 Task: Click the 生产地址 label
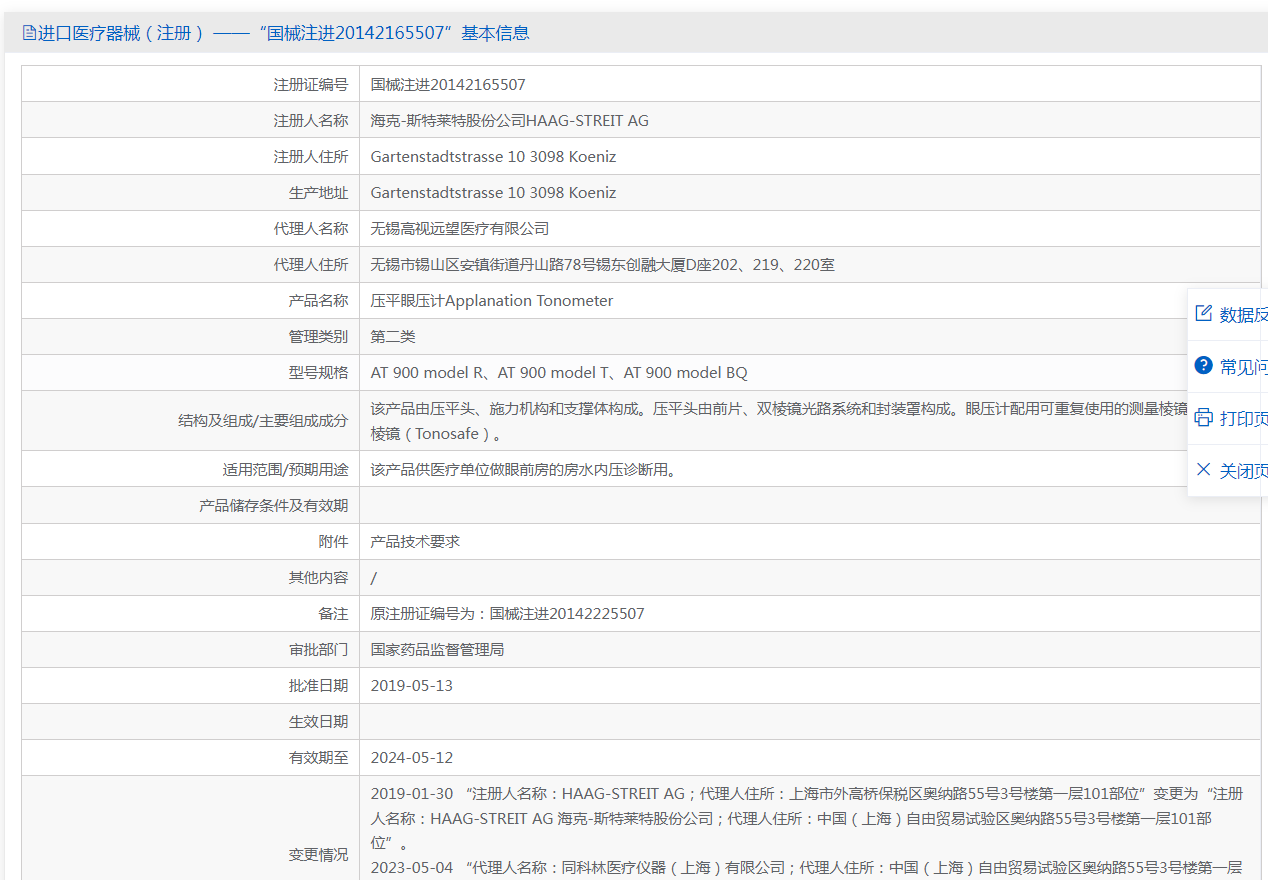tap(319, 193)
